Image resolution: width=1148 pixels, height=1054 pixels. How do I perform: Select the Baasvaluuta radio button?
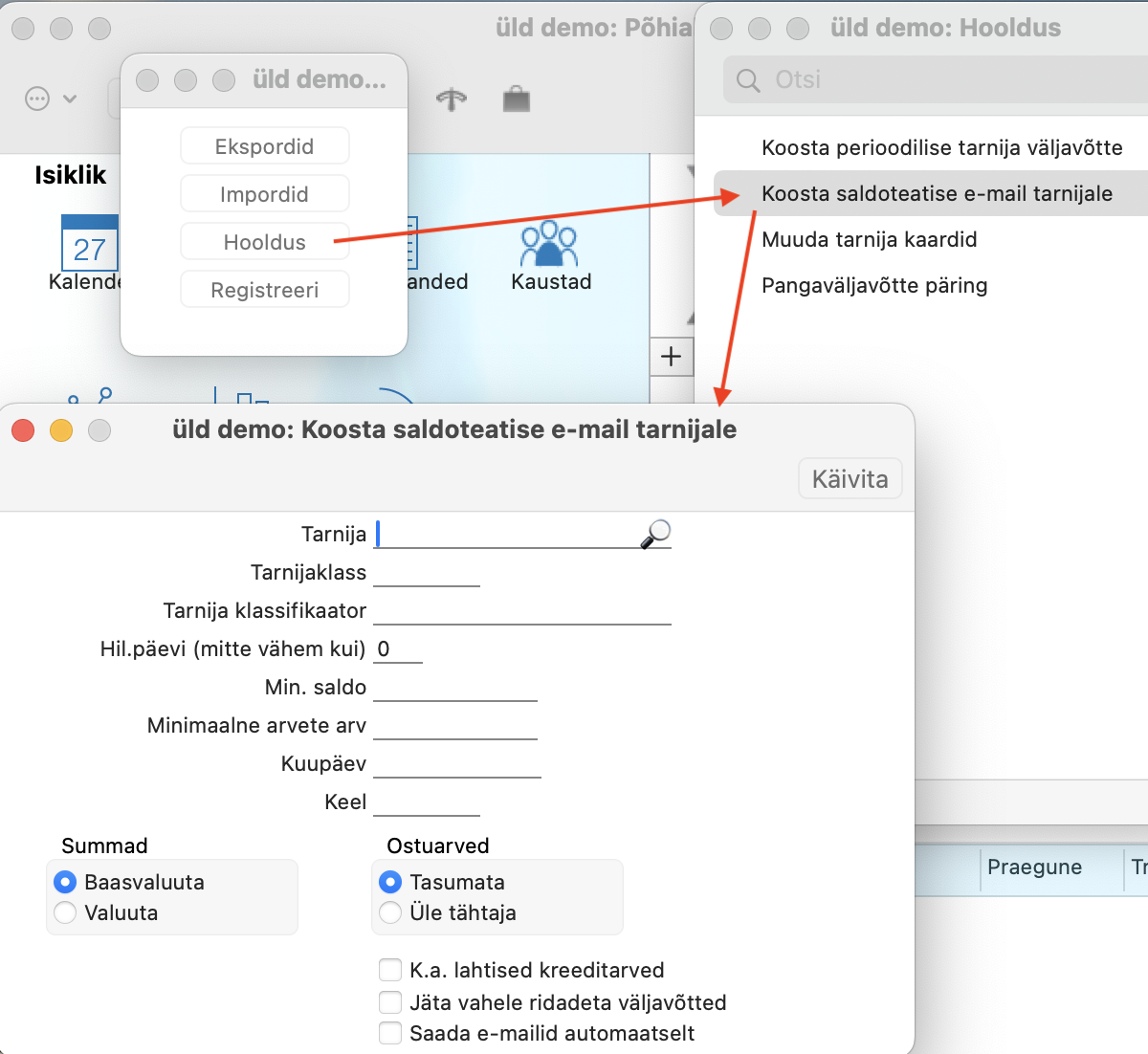(x=65, y=882)
